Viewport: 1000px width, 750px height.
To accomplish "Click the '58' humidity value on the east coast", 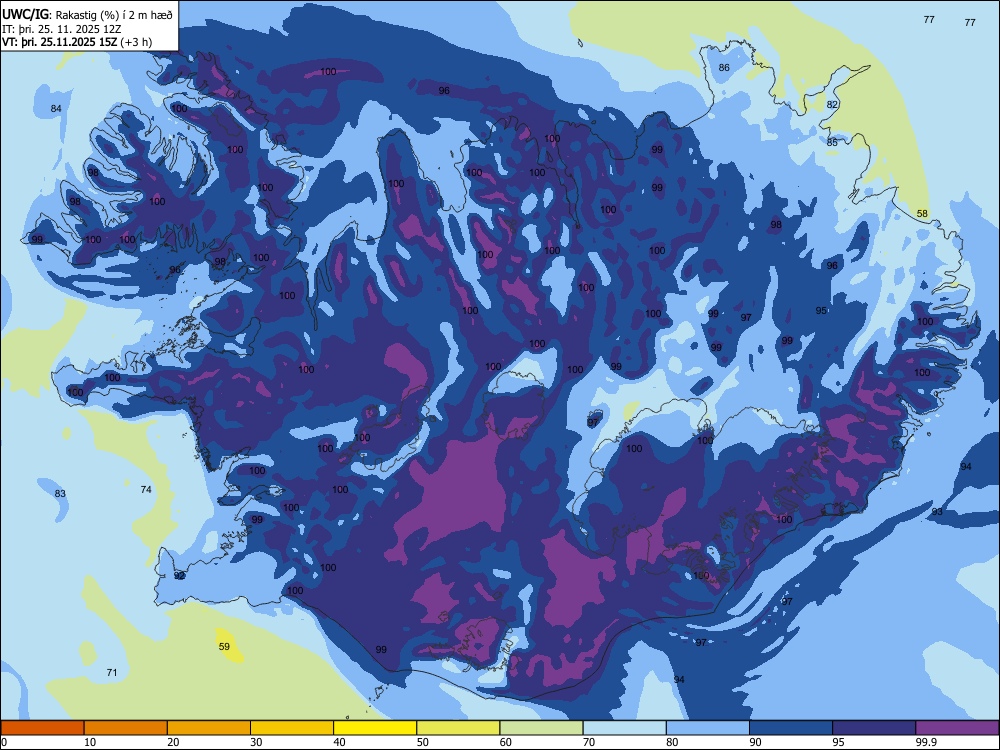I will click(x=922, y=214).
